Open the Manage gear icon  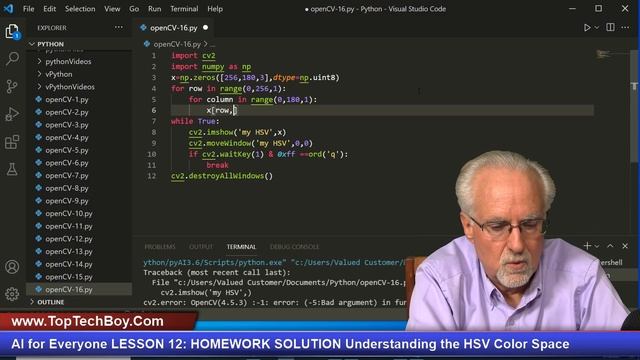click(12, 293)
